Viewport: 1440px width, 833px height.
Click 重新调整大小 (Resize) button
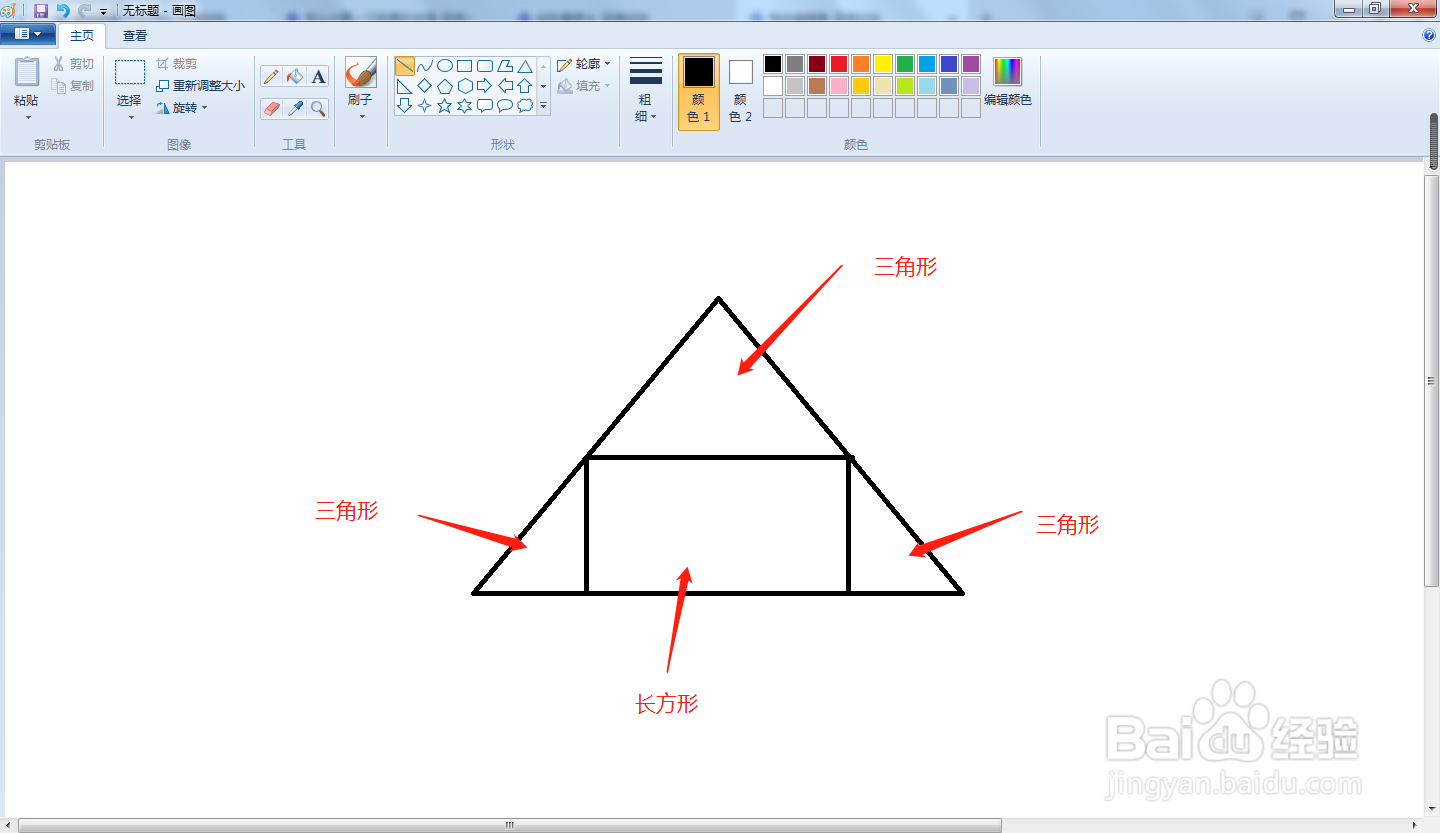[199, 86]
